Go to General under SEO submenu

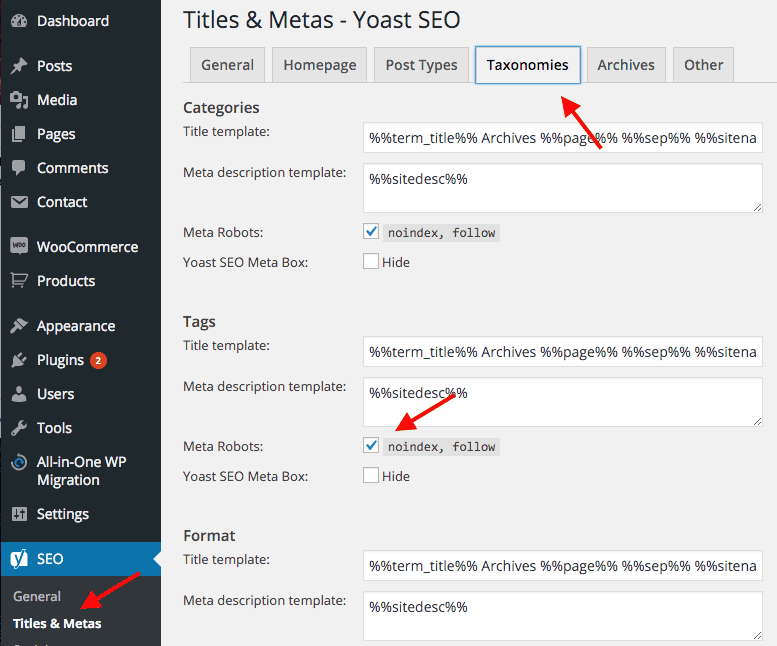click(37, 597)
